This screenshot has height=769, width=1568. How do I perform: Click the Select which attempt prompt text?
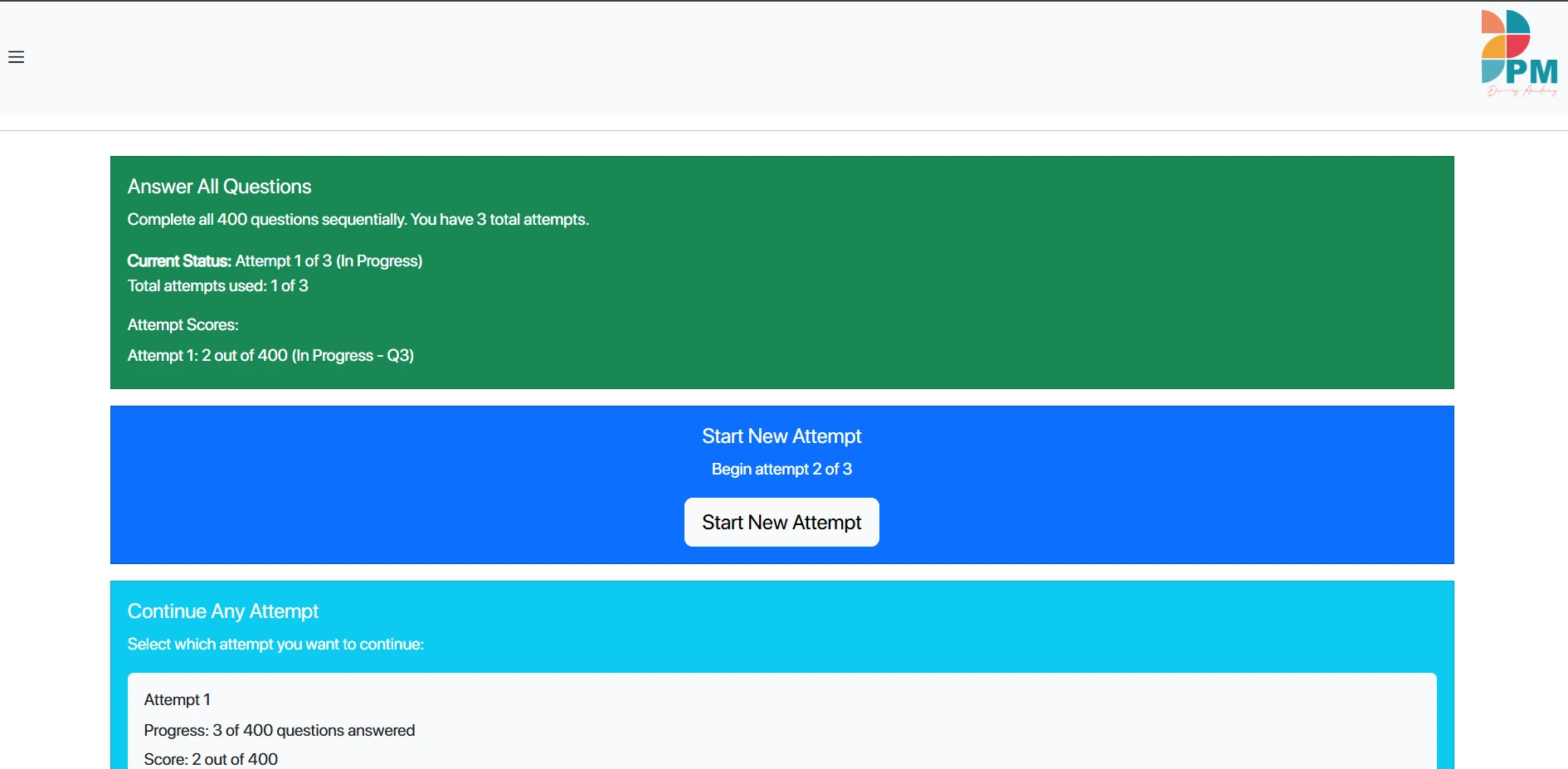coord(275,645)
